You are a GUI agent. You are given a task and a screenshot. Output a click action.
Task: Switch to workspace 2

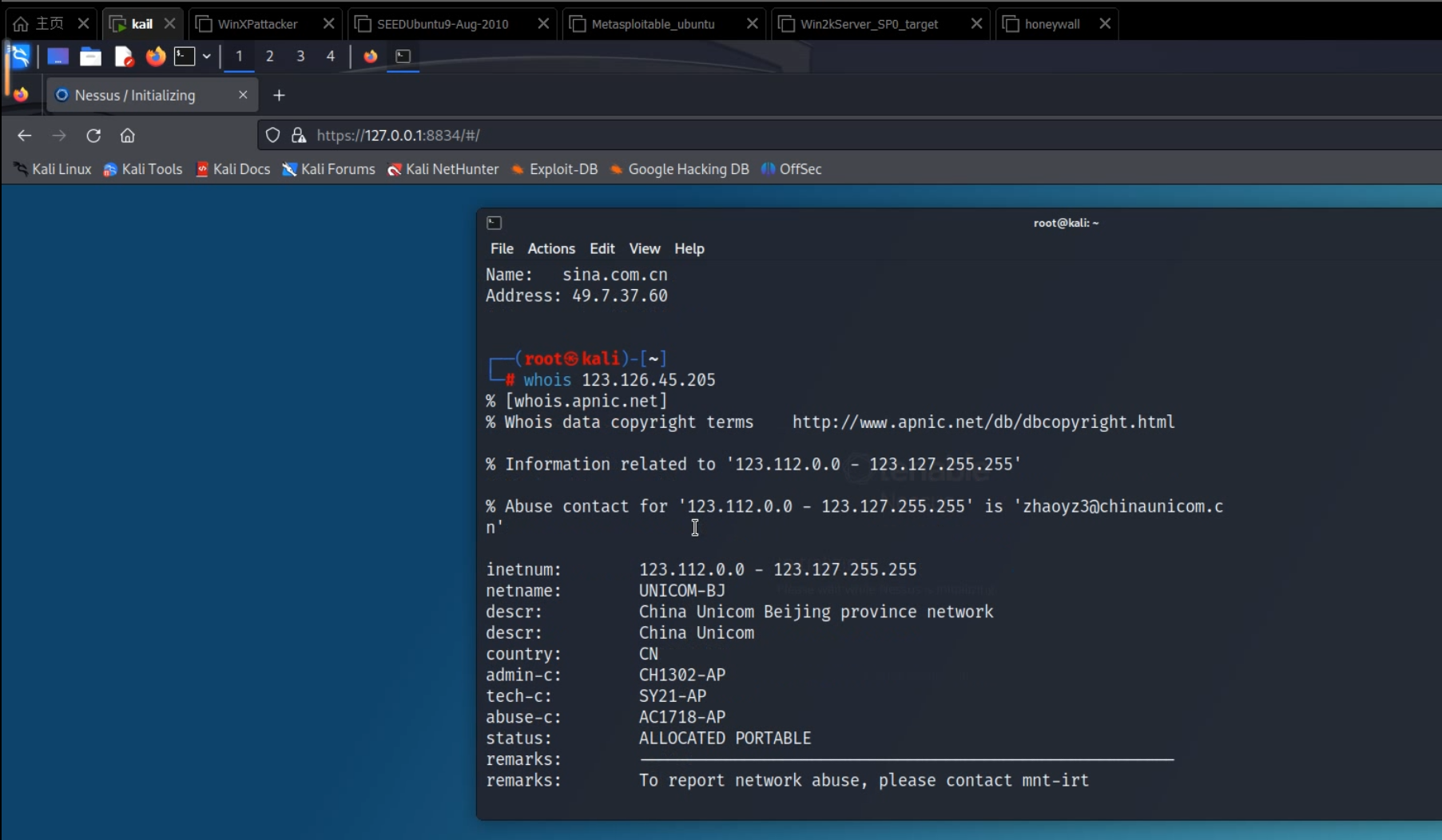tap(270, 56)
